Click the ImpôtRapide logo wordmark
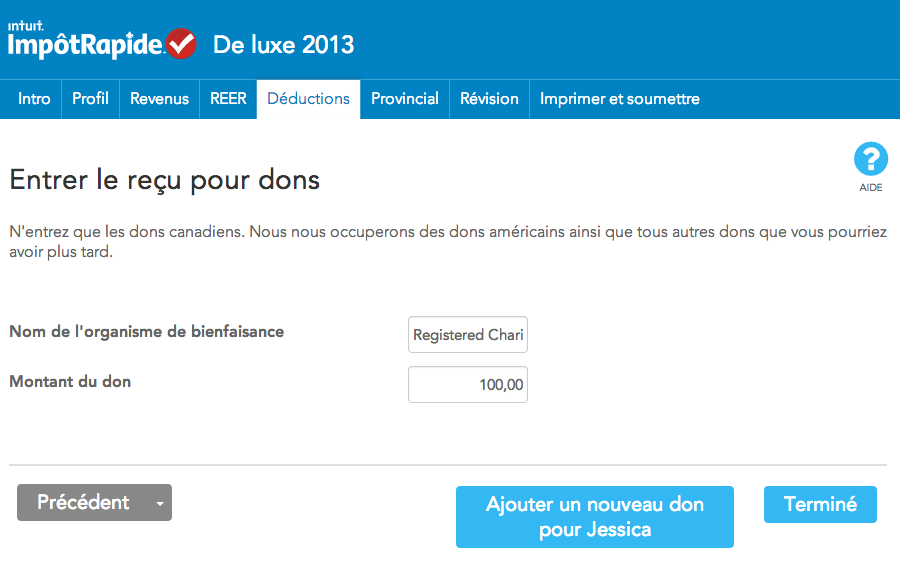 (85, 45)
